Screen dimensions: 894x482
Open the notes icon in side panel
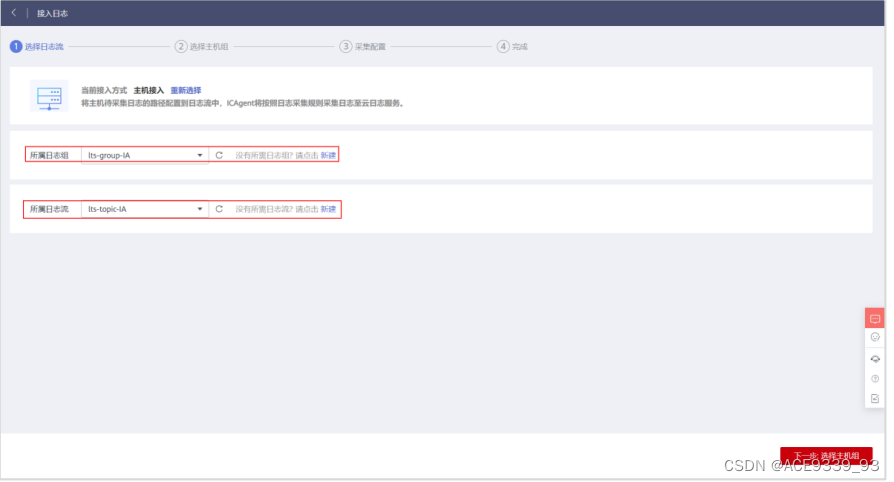pyautogui.click(x=875, y=399)
